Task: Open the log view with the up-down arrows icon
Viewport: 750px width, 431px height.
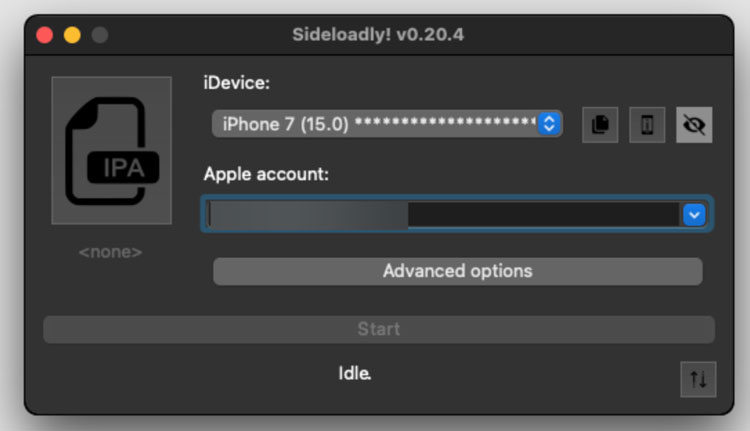Action: click(x=698, y=379)
